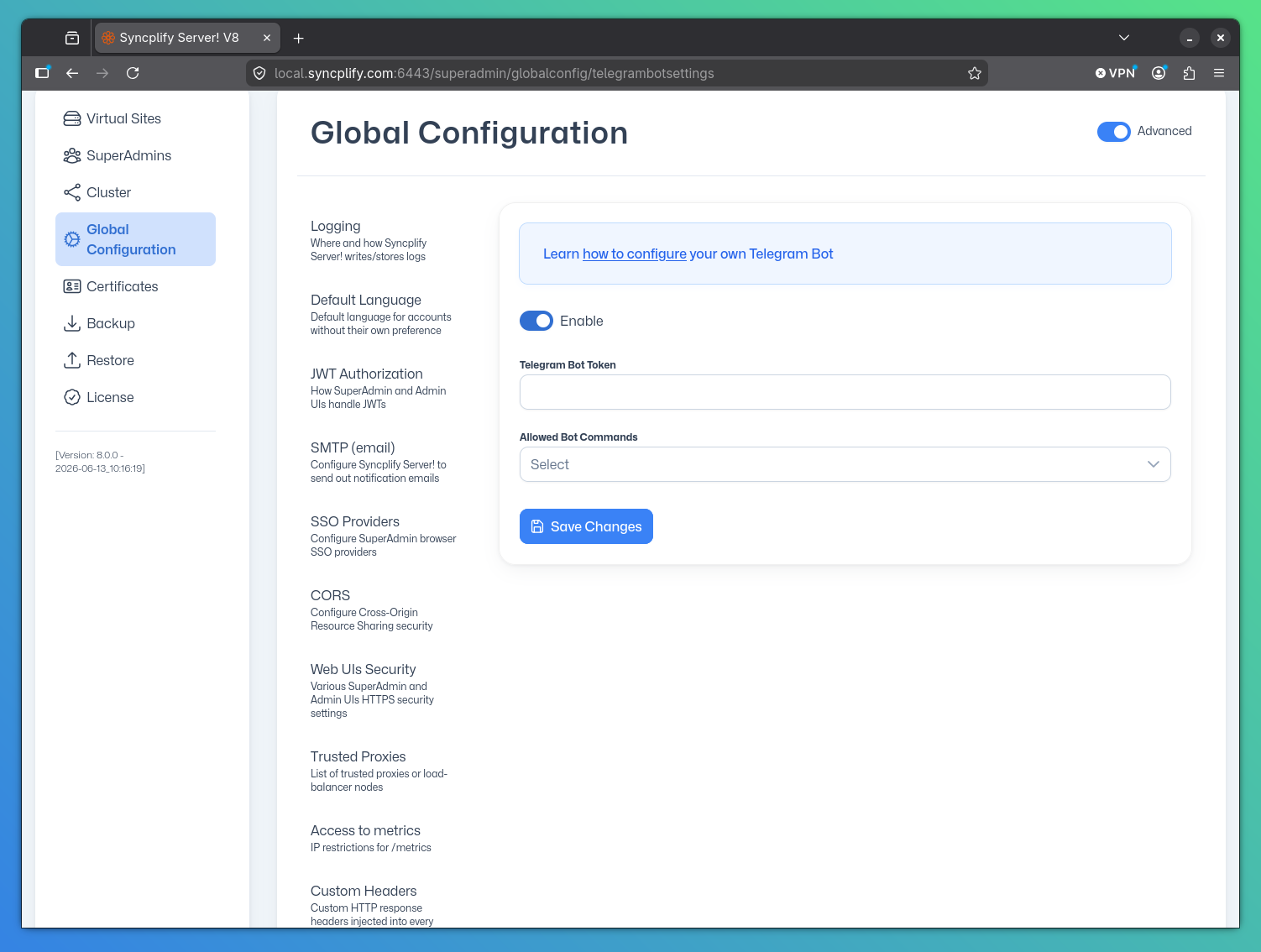
Task: Follow the 'how to configure' link
Action: coord(635,254)
